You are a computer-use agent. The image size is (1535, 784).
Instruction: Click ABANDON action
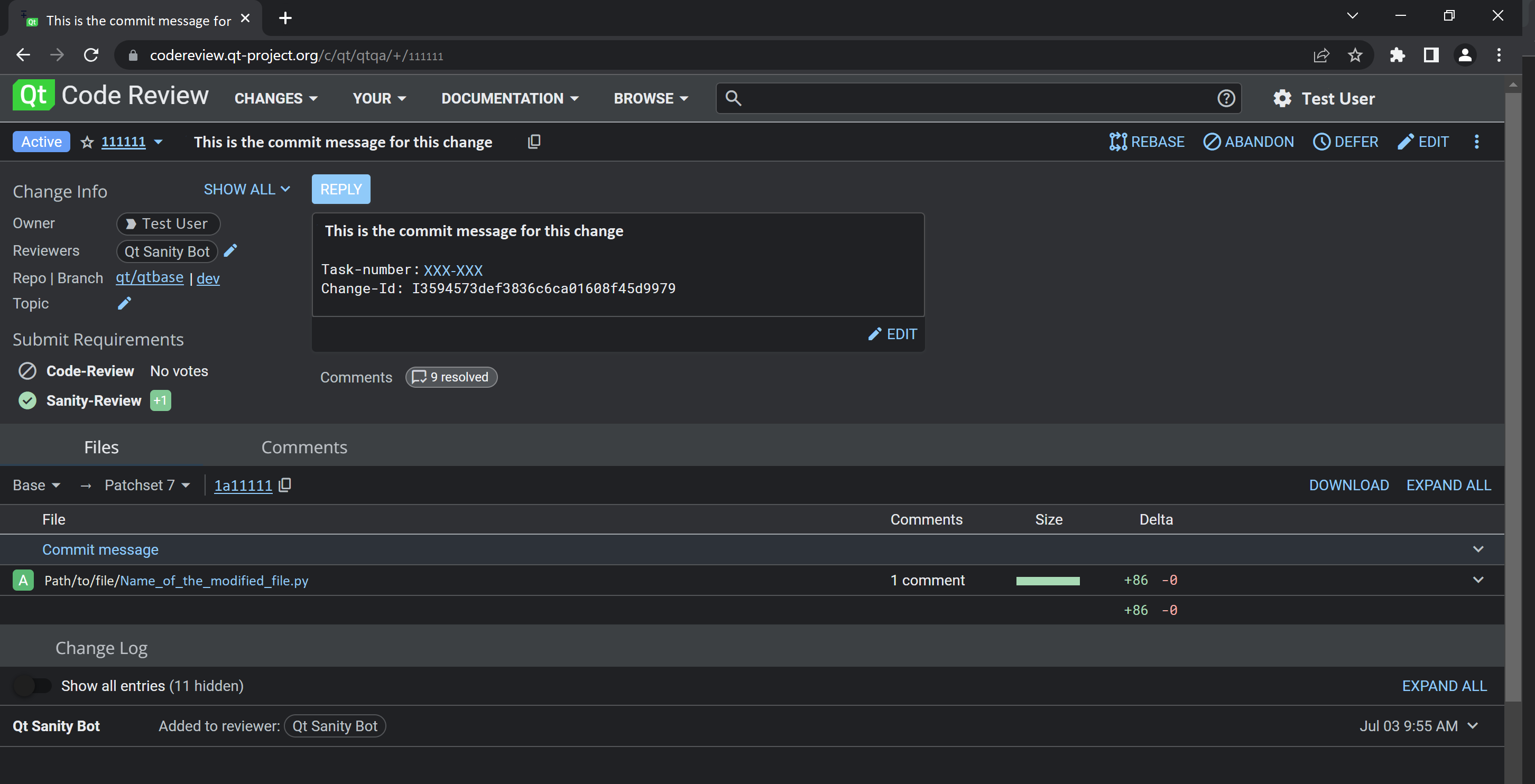(1249, 142)
